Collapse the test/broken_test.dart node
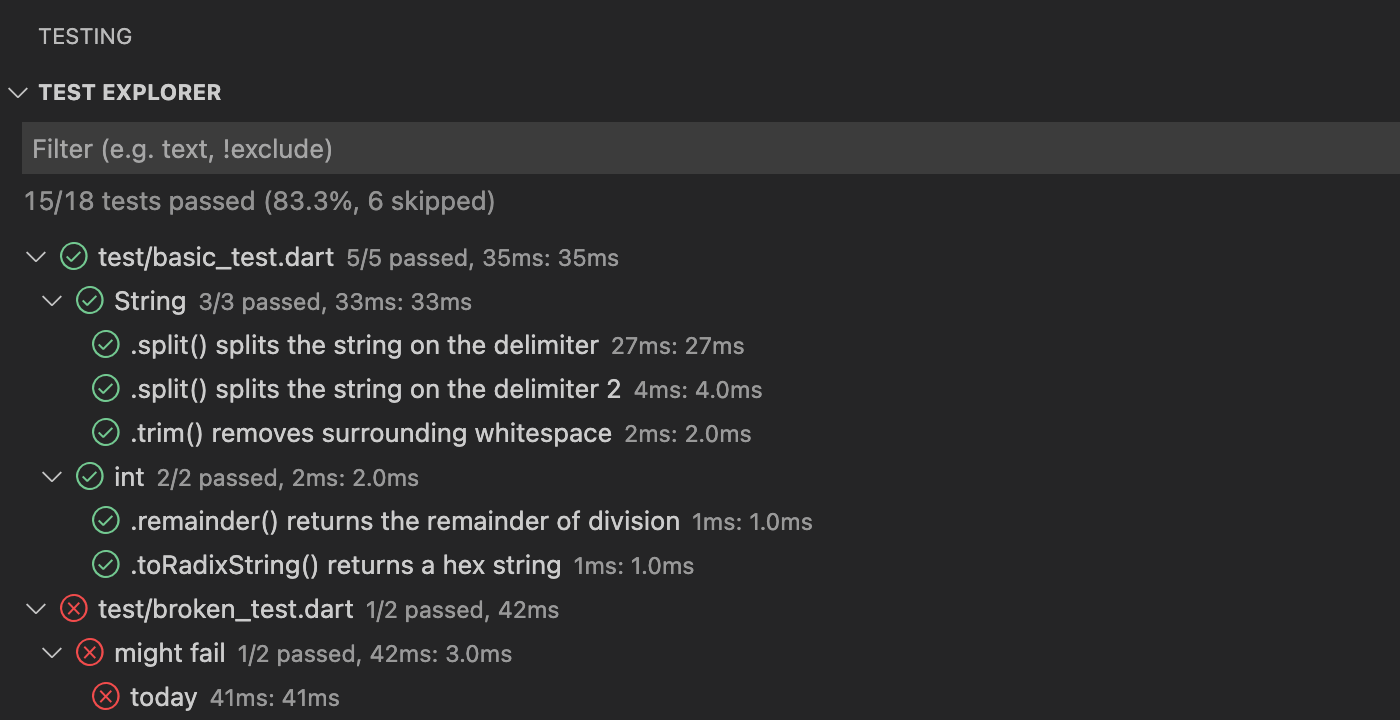This screenshot has width=1400, height=720. pyautogui.click(x=36, y=609)
